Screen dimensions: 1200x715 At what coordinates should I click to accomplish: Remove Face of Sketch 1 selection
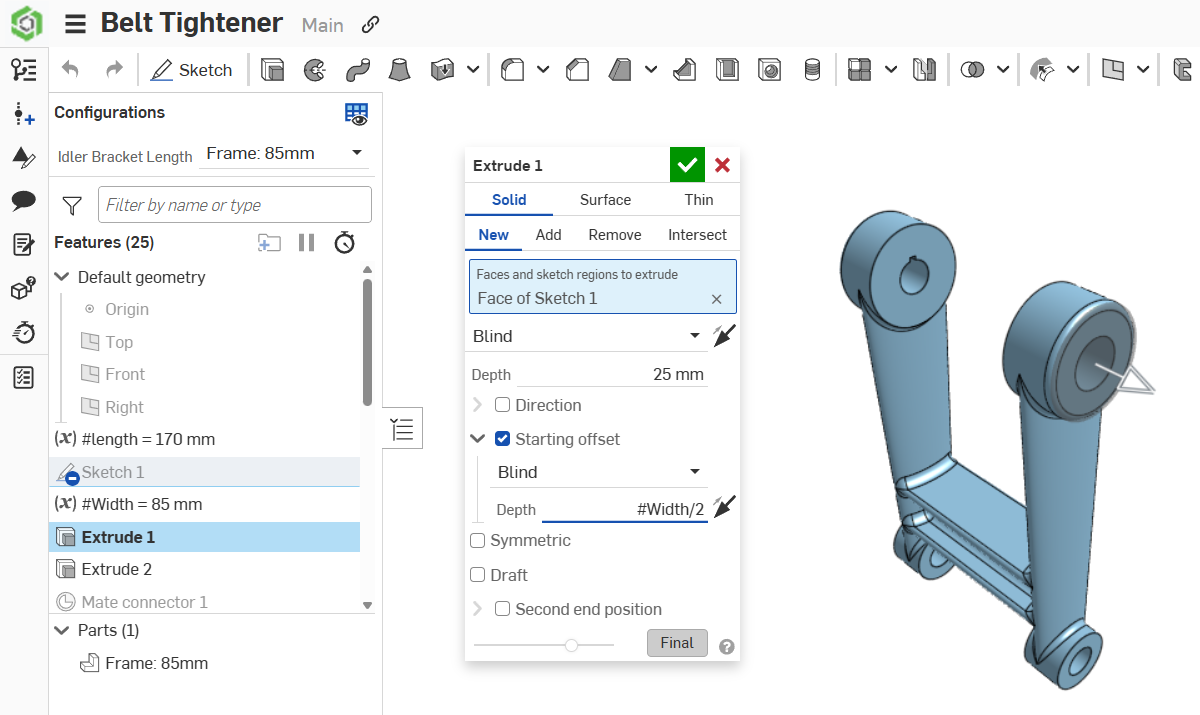tap(716, 299)
